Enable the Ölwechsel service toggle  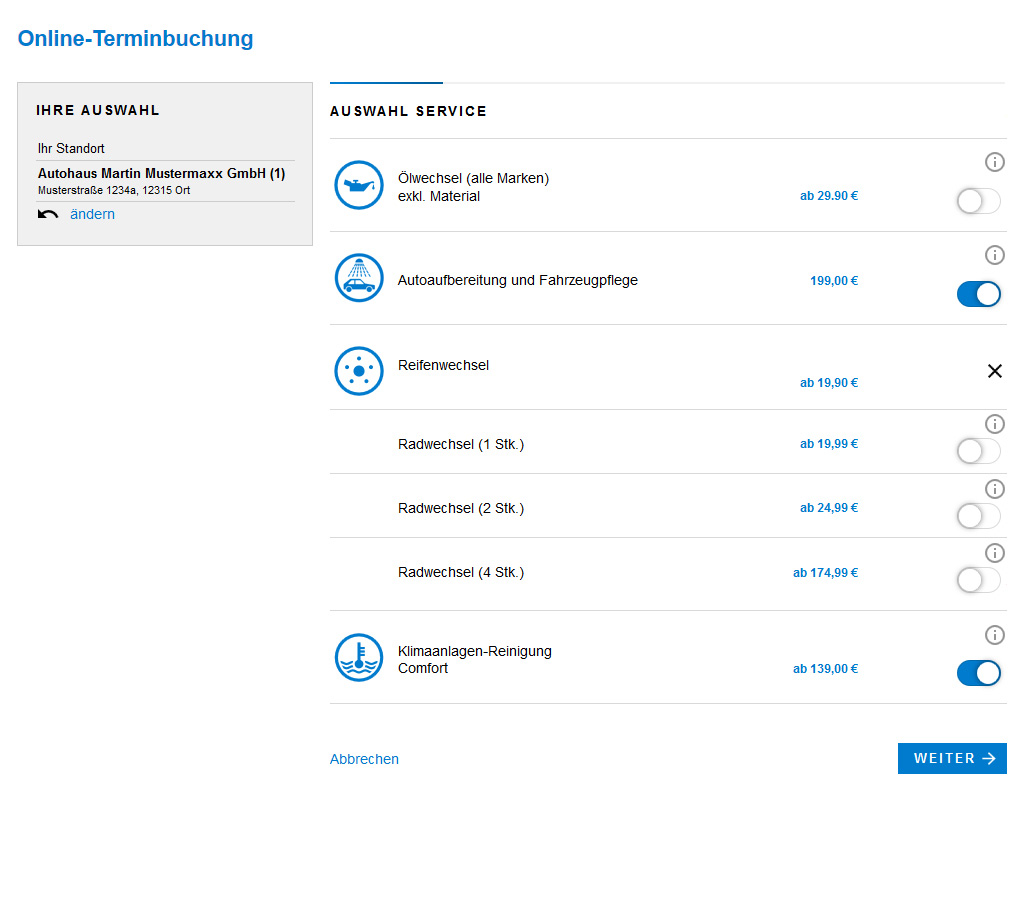pyautogui.click(x=978, y=202)
